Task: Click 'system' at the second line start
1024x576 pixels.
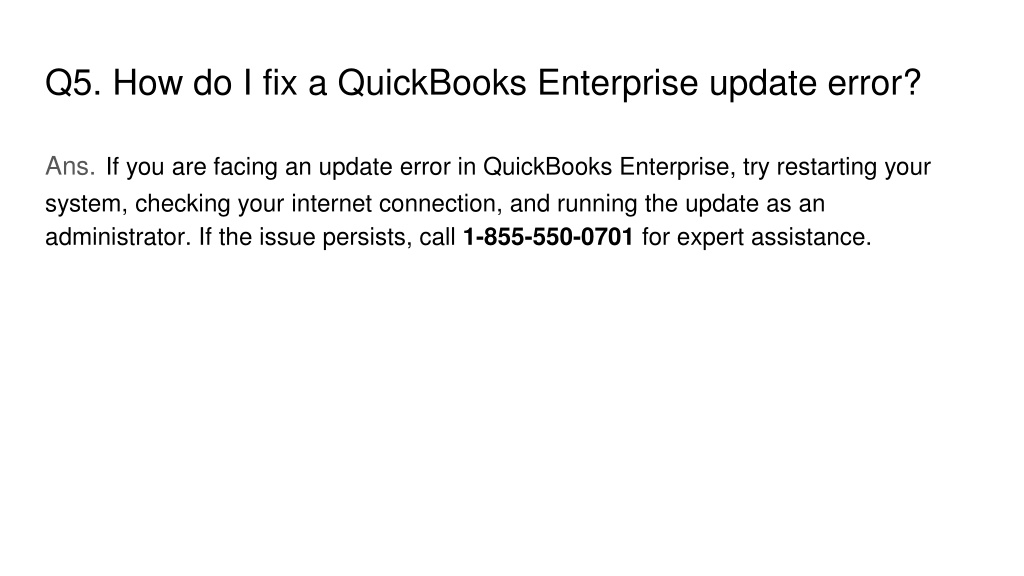Action: (x=83, y=204)
